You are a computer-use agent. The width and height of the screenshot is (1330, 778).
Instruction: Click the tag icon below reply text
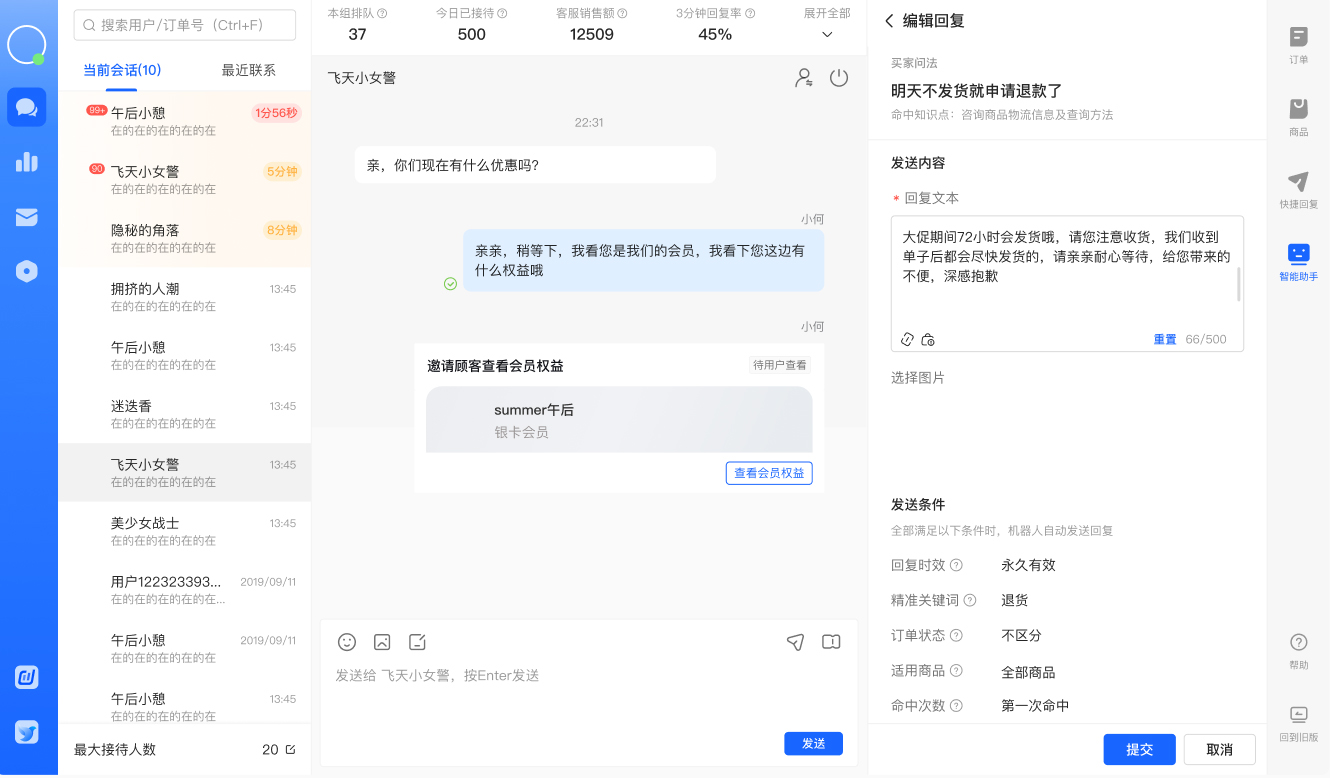(x=907, y=339)
